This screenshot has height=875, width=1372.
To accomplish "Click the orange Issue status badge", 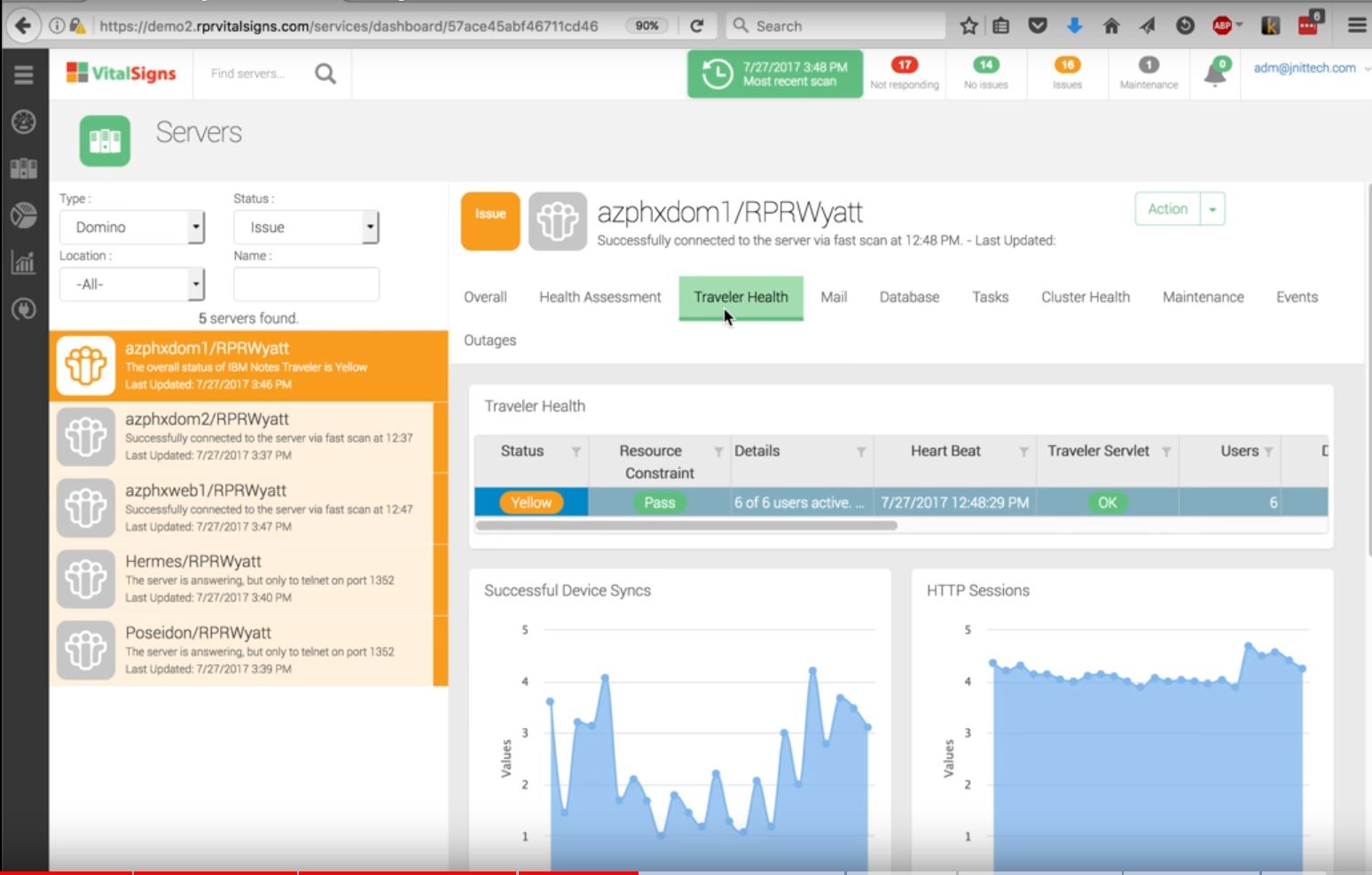I will pyautogui.click(x=490, y=221).
